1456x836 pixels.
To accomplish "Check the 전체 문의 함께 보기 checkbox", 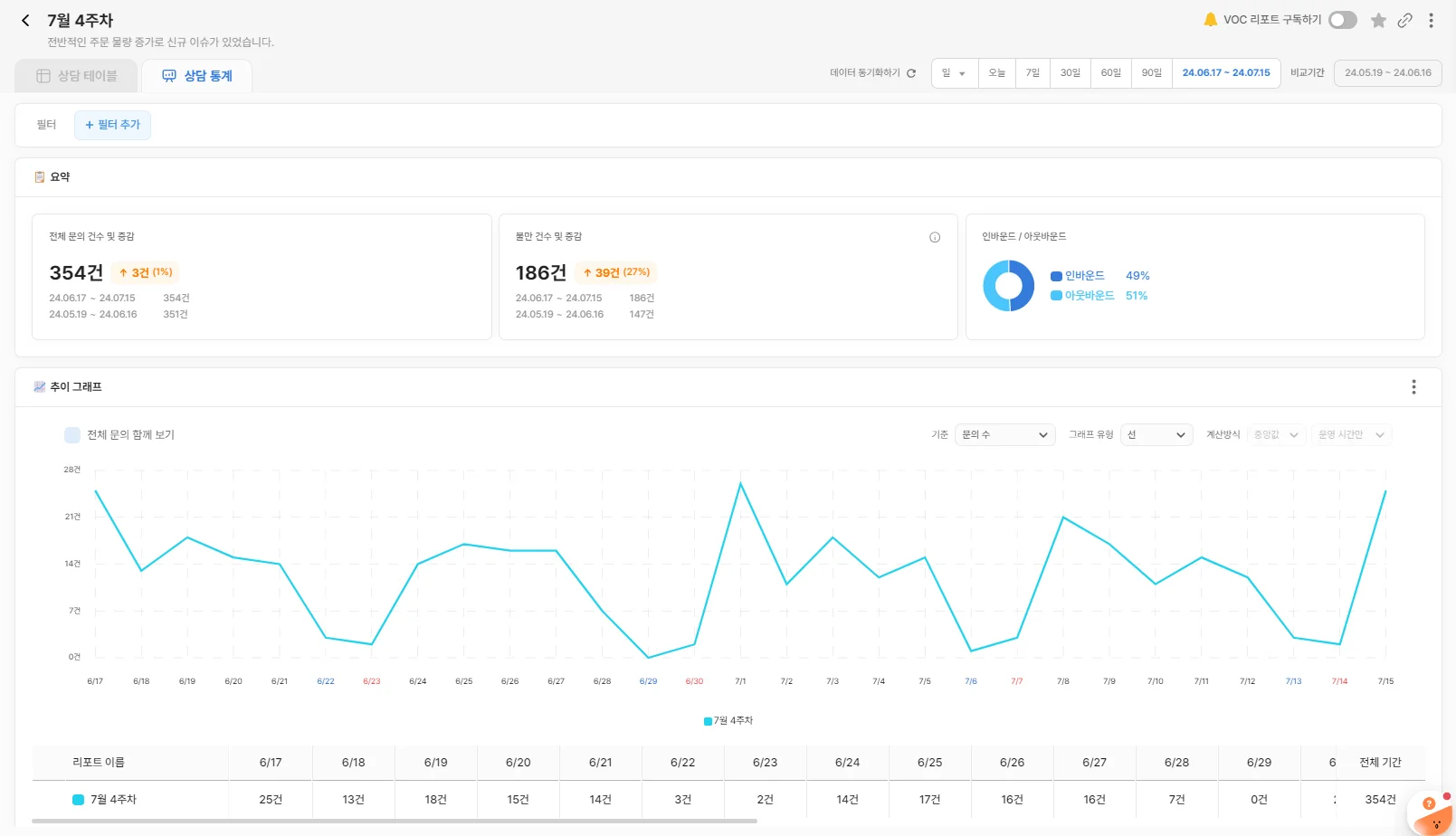I will 72,435.
